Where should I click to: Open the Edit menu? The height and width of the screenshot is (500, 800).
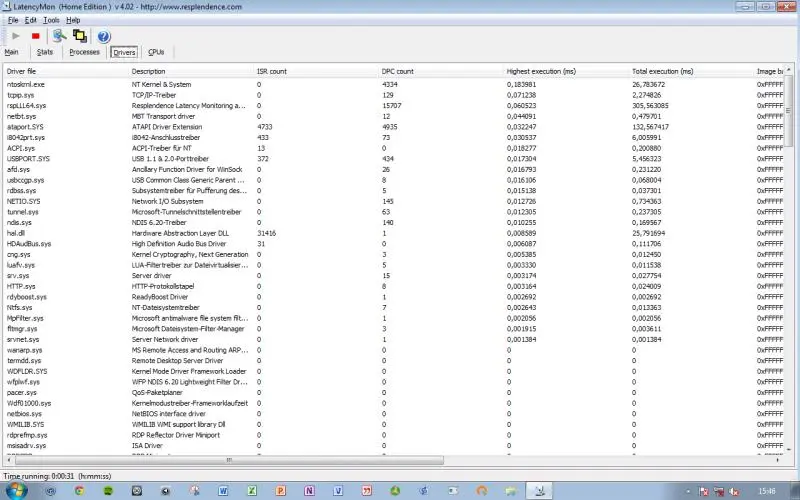[x=31, y=20]
